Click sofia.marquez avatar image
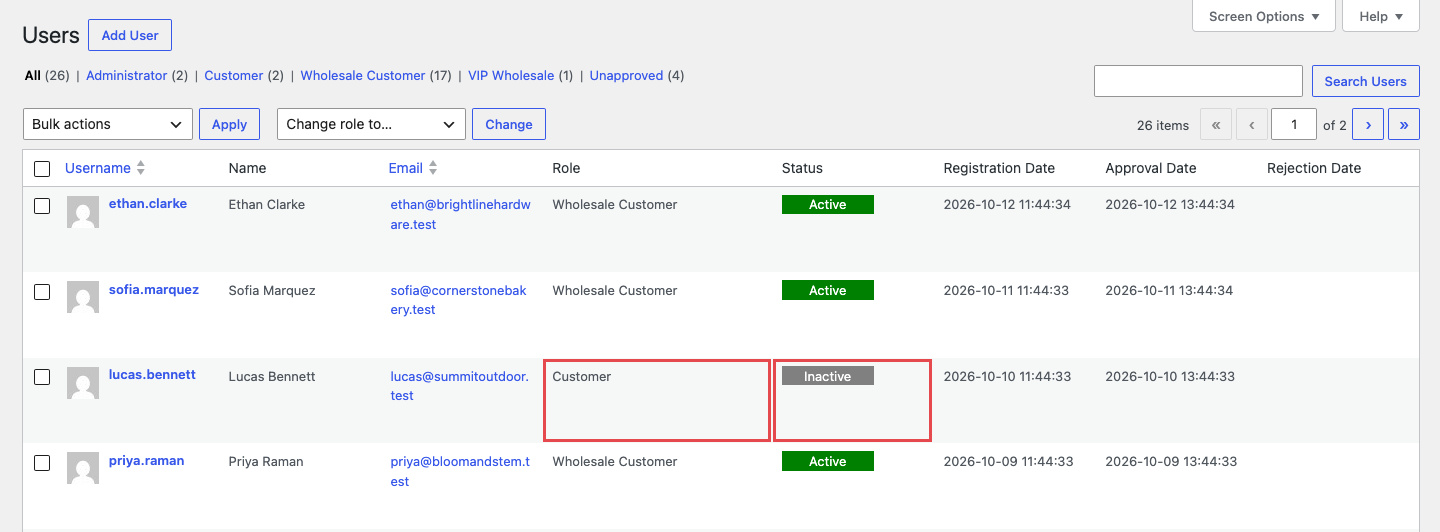Image resolution: width=1440 pixels, height=532 pixels. click(82, 298)
